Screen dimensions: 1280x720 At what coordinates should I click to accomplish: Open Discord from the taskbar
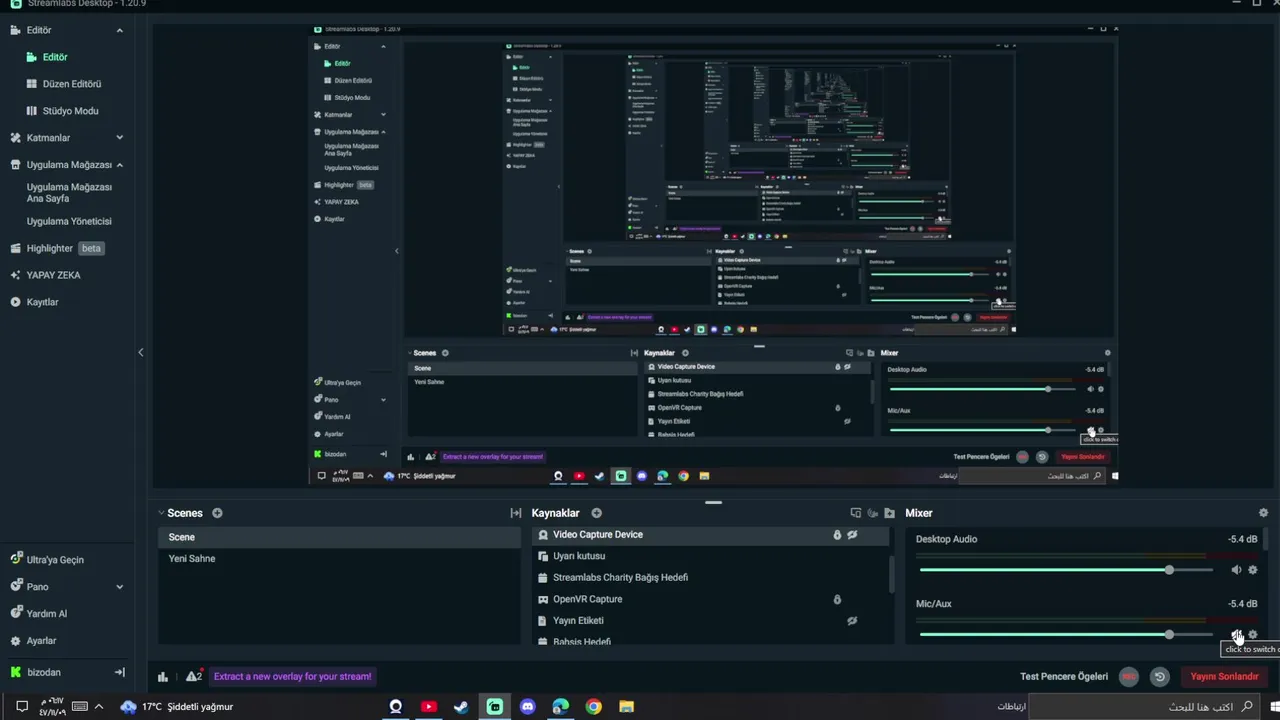tap(527, 707)
